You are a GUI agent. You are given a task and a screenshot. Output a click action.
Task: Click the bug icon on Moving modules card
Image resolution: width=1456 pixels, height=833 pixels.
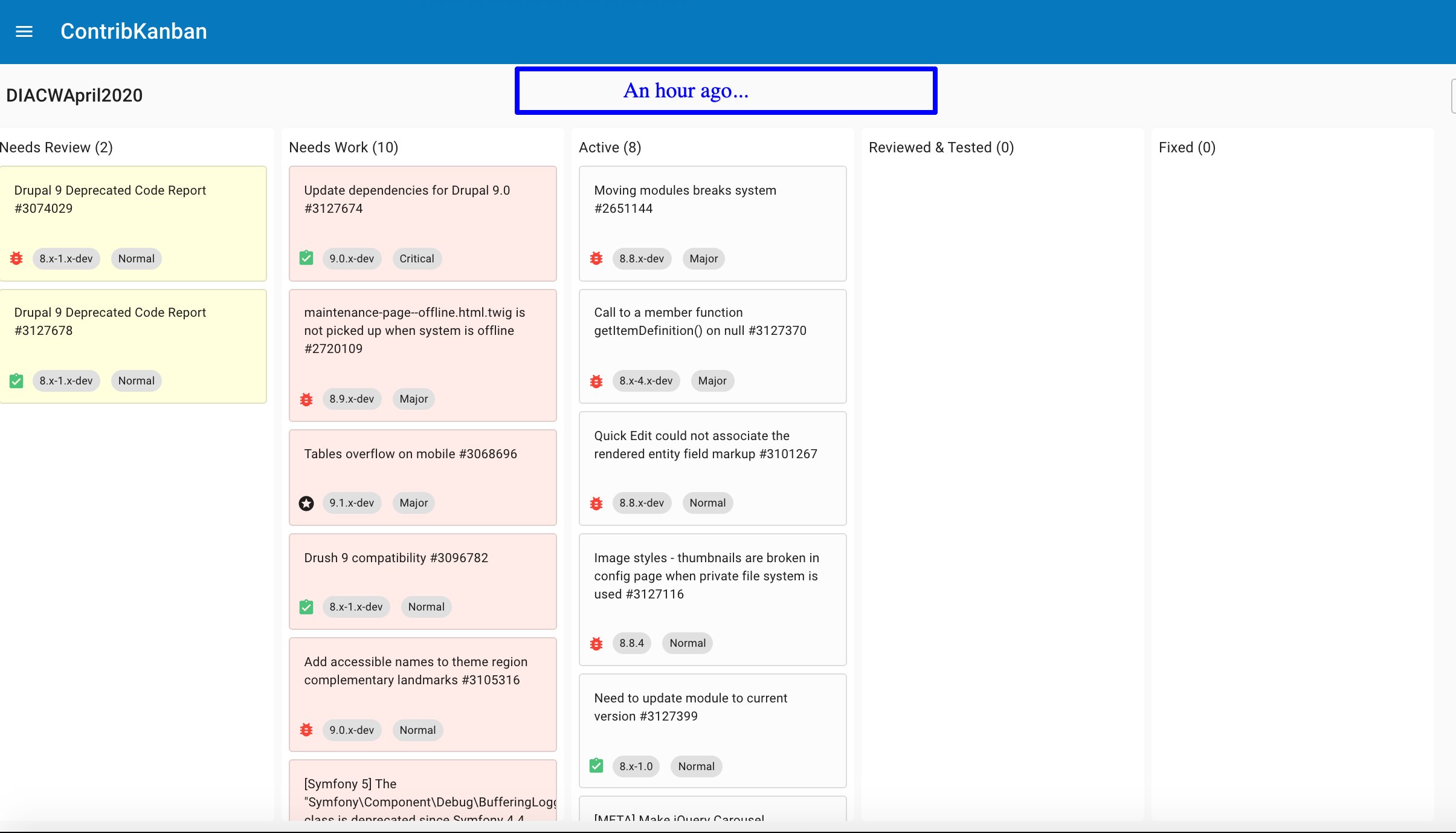596,259
